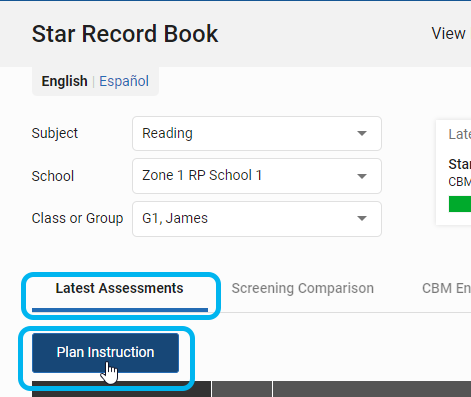Viewport: 471px width, 397px height.
Task: Select the English language option
Action: [64, 81]
